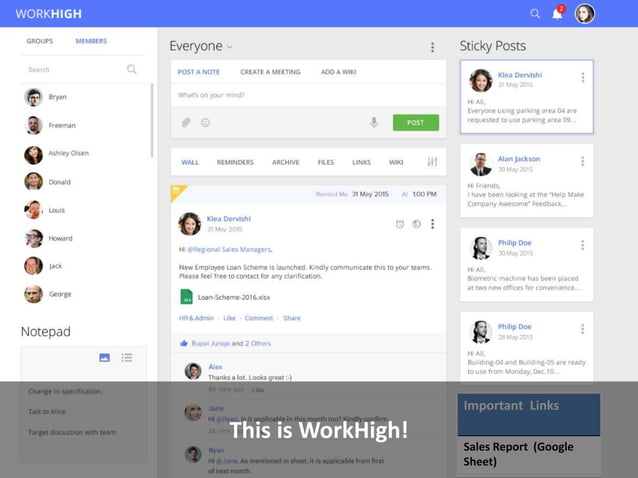Open Philip Doe's biometric machine post
Viewport: 638px width, 478px height.
point(527,265)
